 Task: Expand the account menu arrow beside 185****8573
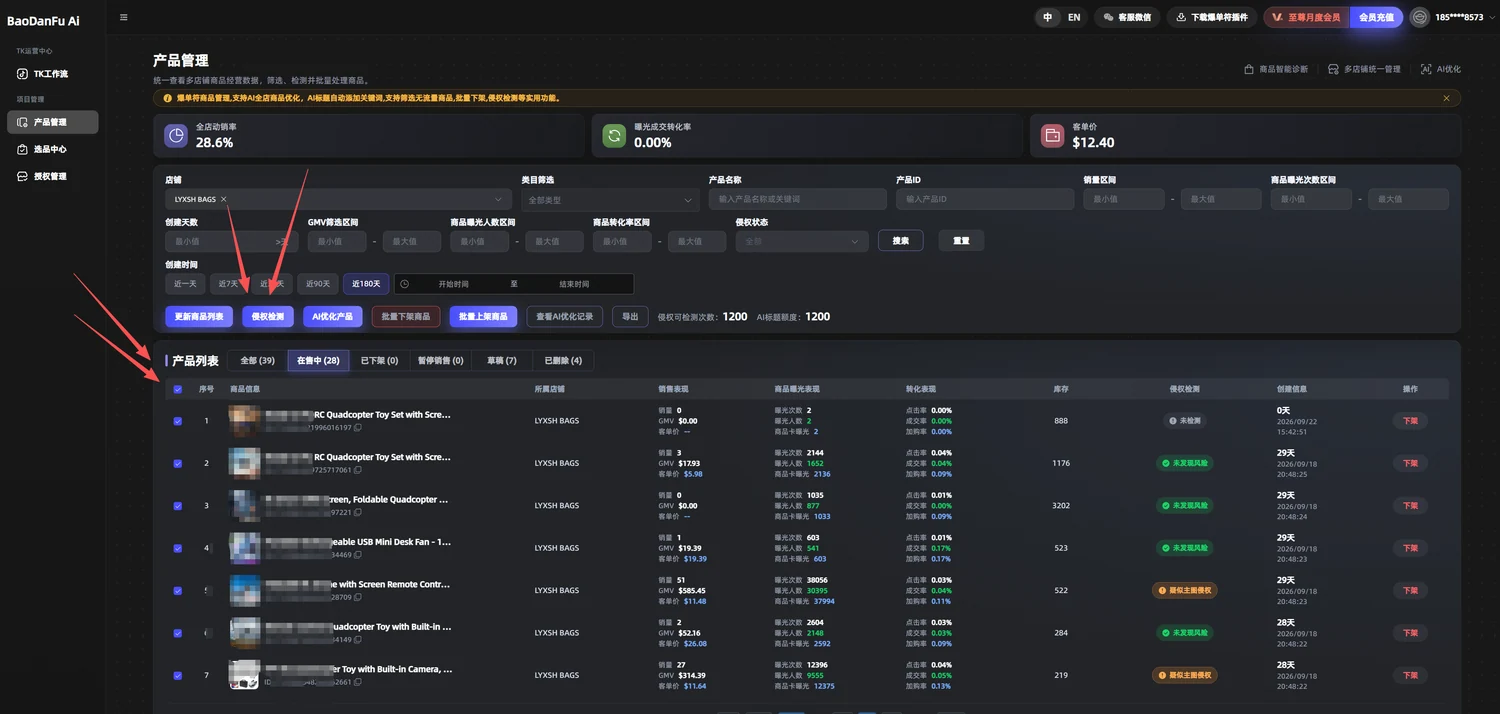click(x=1491, y=17)
